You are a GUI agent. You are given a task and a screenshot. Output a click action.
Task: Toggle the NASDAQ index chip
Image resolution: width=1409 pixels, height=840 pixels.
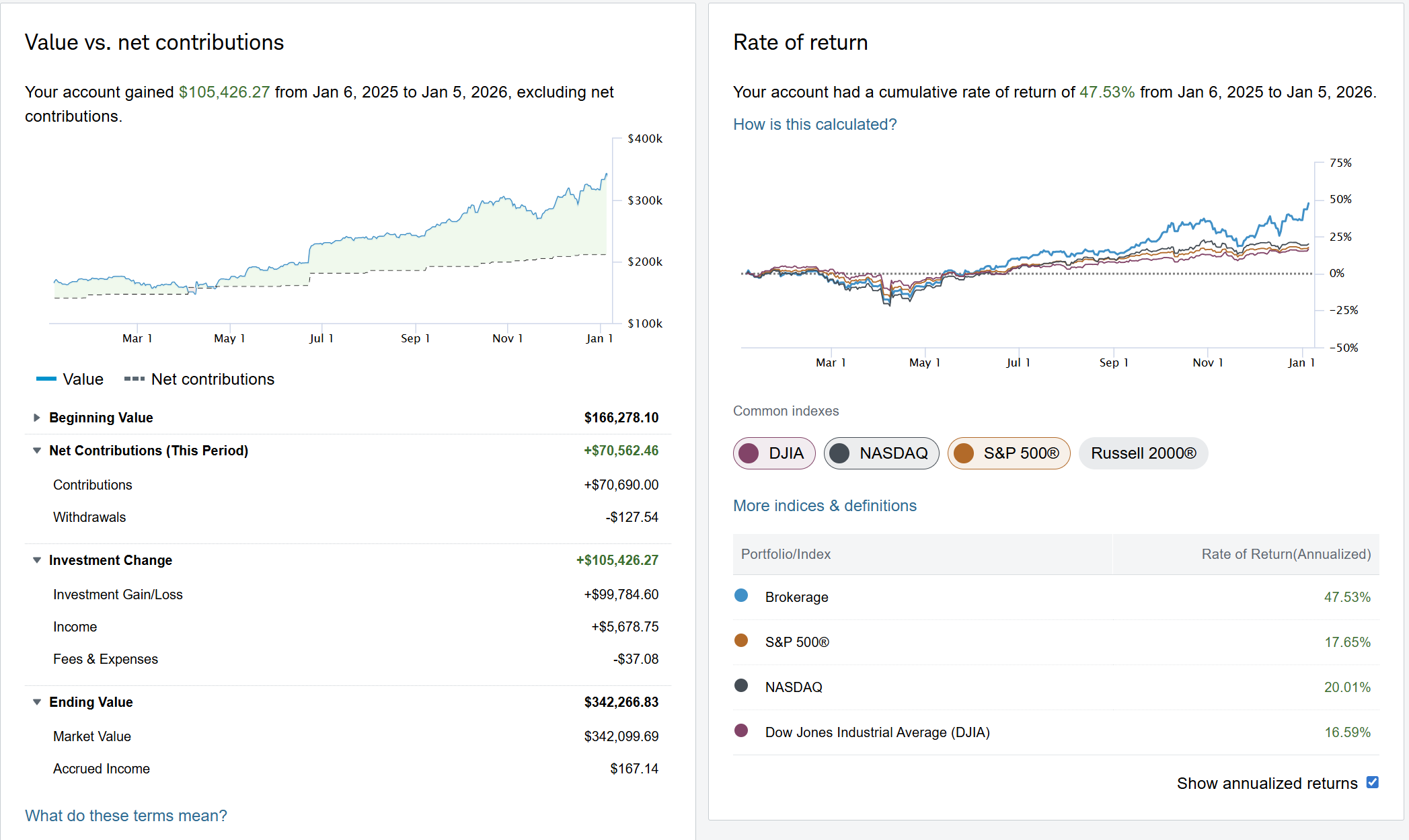tap(881, 453)
